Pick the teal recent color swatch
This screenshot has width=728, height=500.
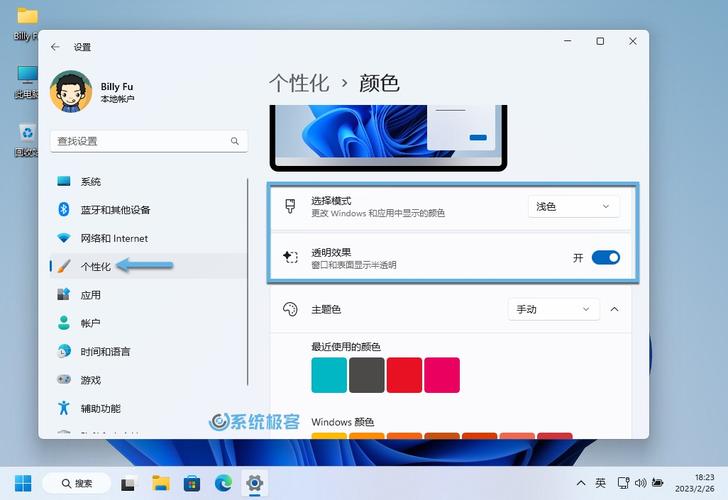pos(329,375)
